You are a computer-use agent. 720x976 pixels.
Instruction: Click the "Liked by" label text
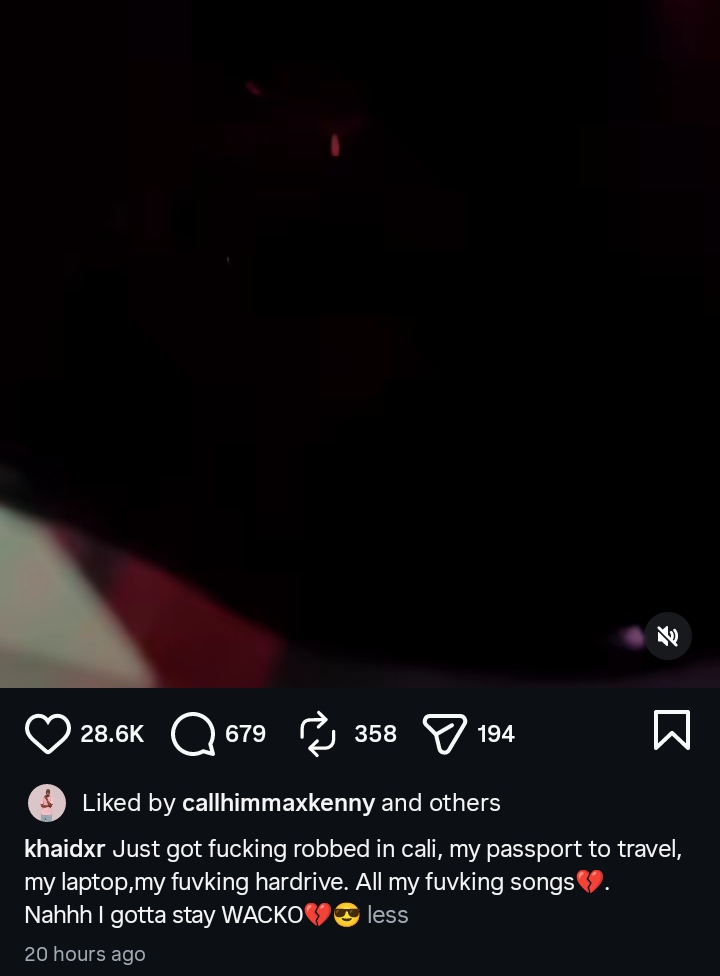(129, 803)
